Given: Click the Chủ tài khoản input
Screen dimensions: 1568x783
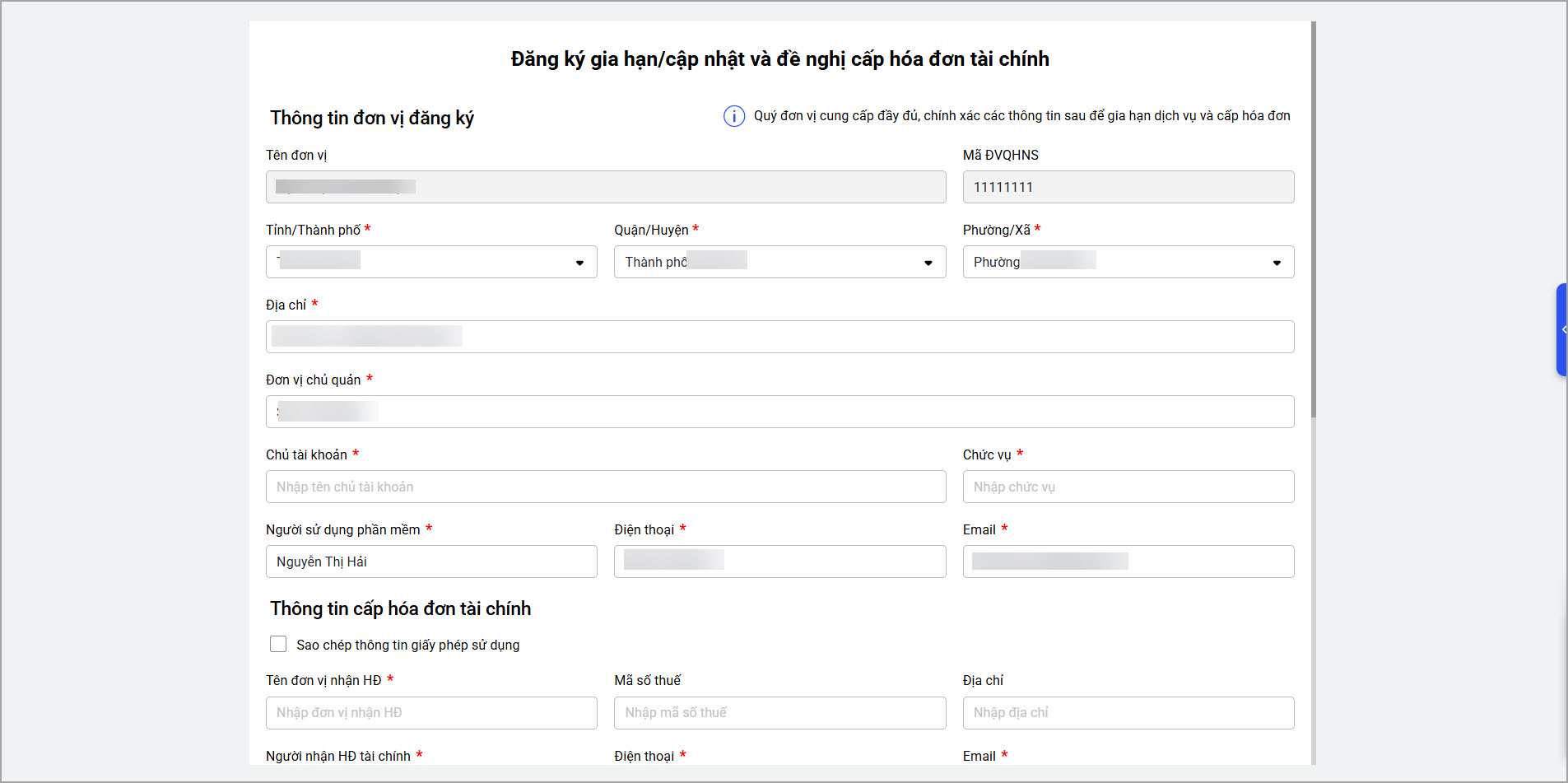Looking at the screenshot, I should [605, 487].
